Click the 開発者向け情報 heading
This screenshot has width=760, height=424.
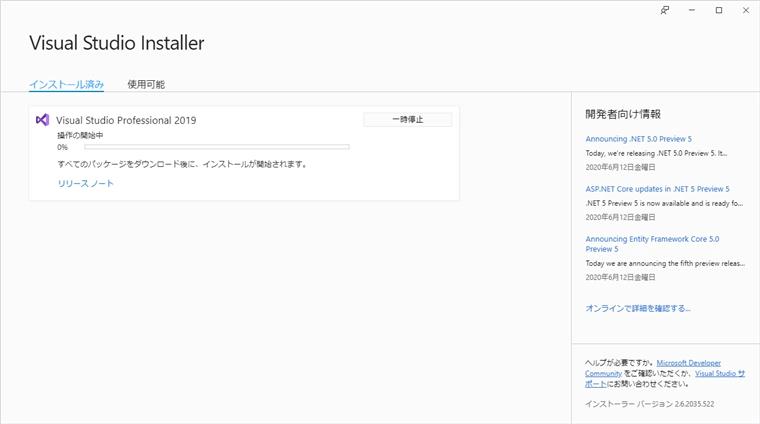tap(623, 114)
